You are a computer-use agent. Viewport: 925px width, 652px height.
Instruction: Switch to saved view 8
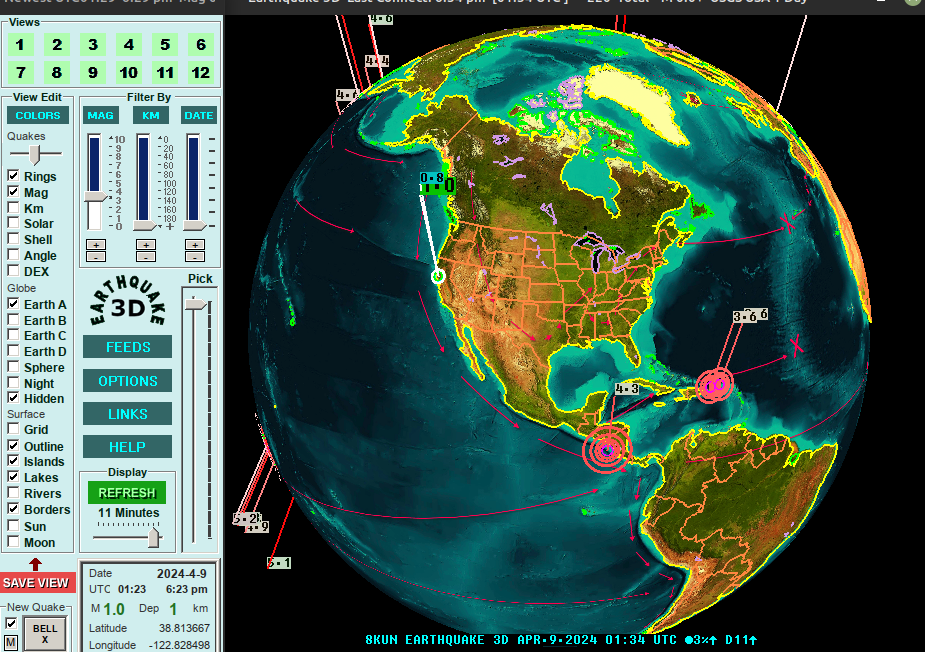57,73
